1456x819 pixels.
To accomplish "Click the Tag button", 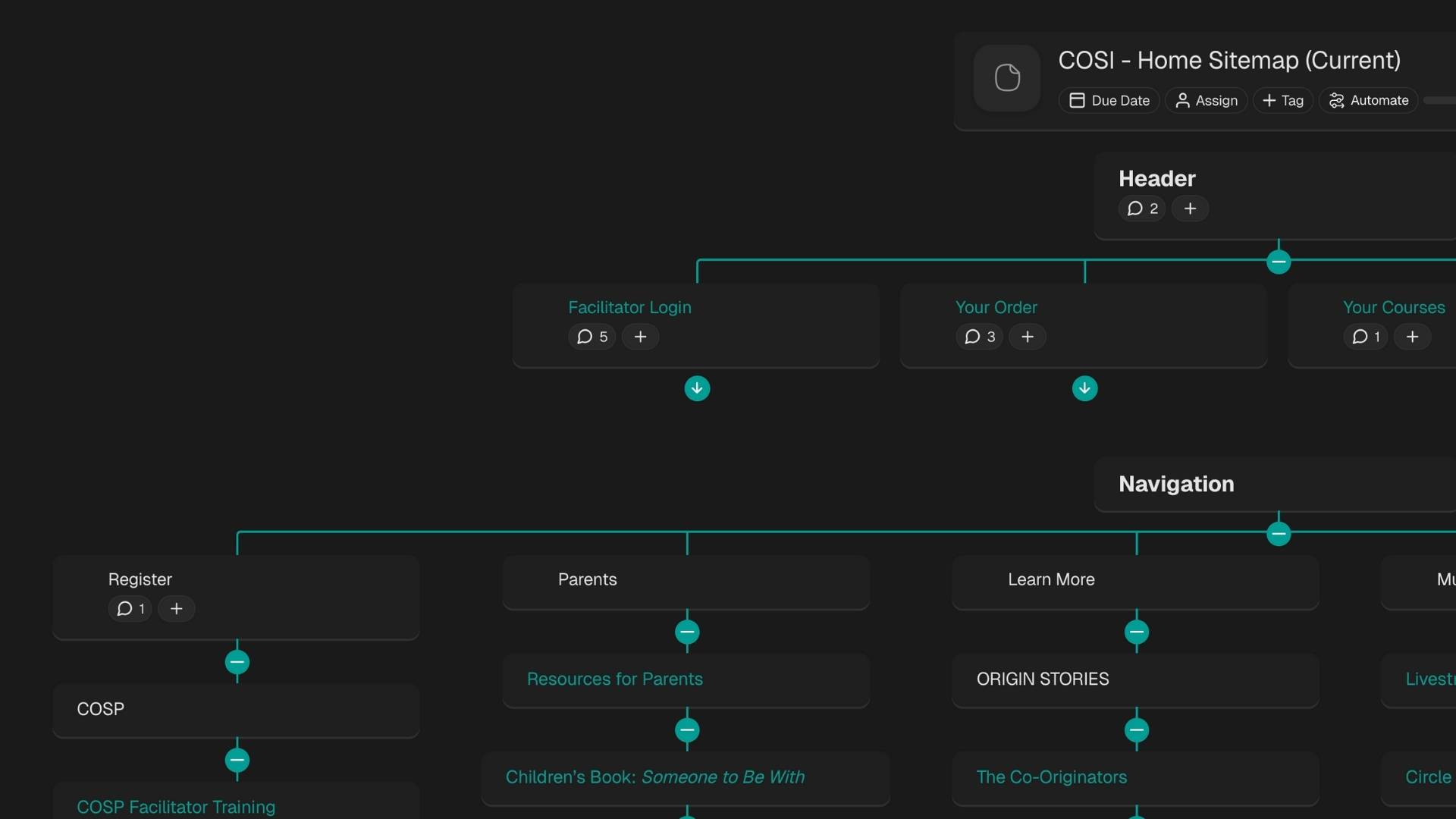I will 1283,100.
